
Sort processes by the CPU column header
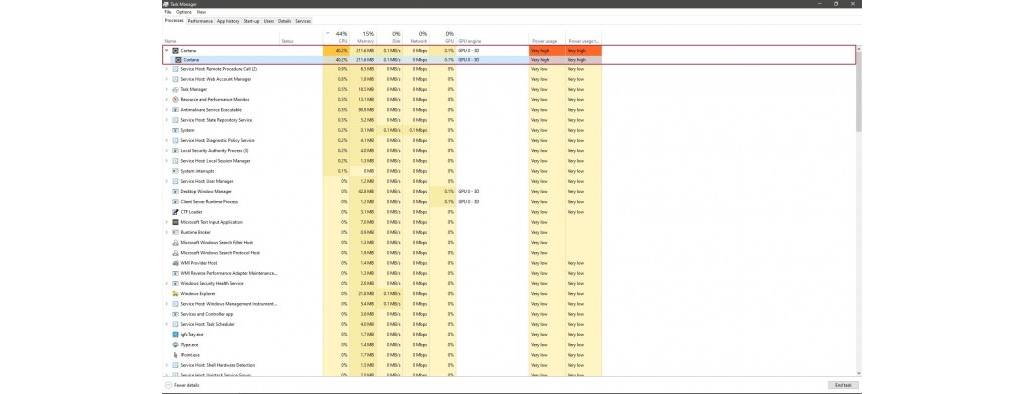(x=336, y=37)
